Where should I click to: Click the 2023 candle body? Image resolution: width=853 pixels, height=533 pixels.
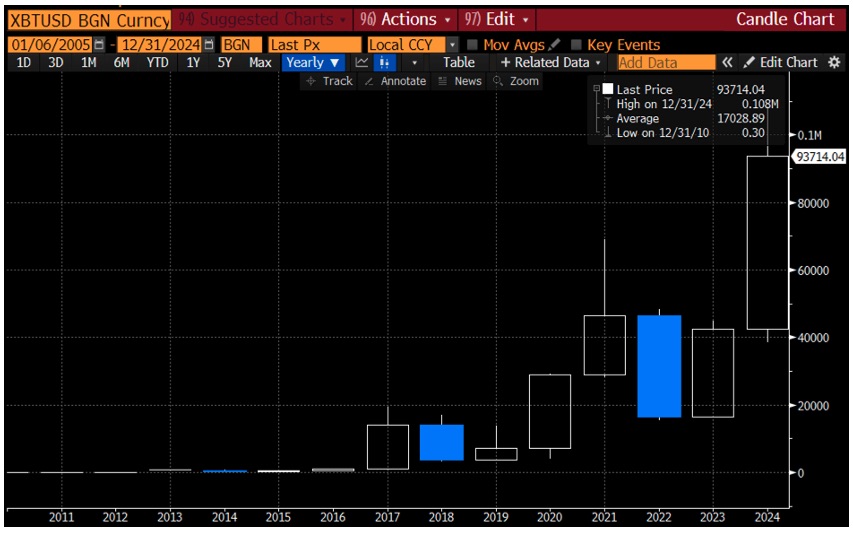(x=713, y=373)
